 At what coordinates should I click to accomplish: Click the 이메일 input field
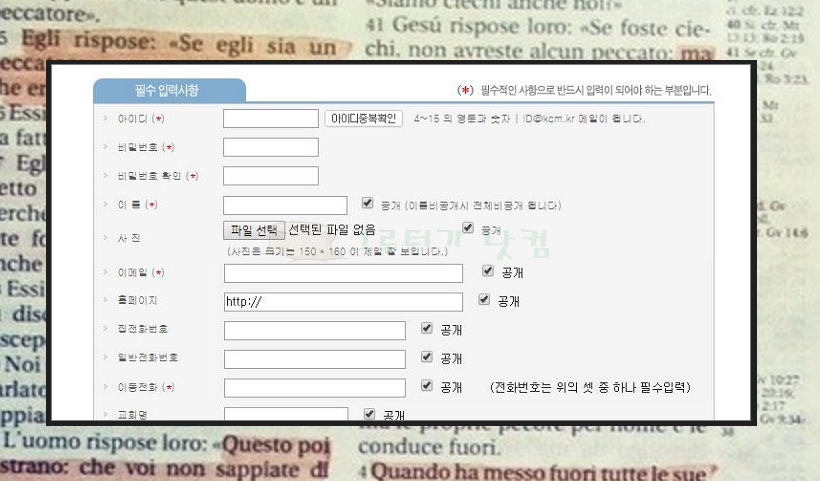tap(343, 273)
